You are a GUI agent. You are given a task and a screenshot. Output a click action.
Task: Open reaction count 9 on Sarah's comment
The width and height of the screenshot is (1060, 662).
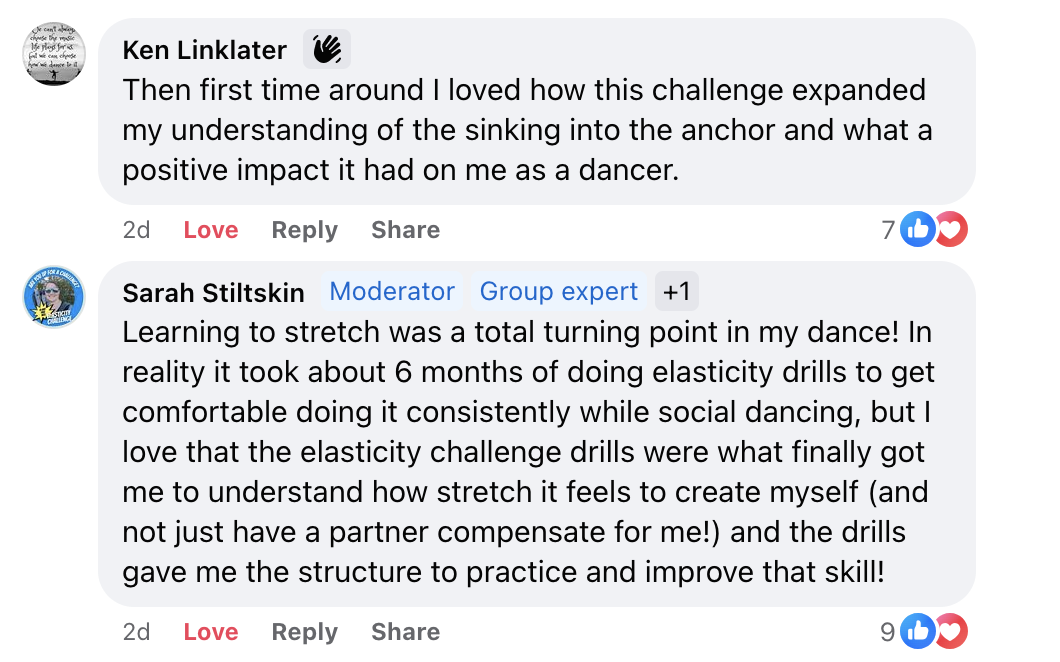[888, 632]
